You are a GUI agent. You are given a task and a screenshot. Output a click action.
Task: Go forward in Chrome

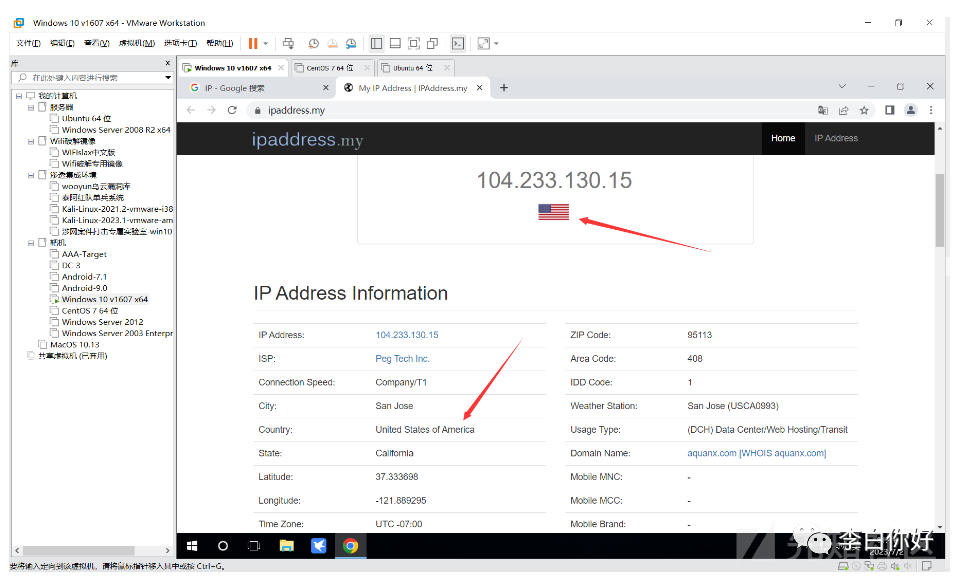(211, 110)
